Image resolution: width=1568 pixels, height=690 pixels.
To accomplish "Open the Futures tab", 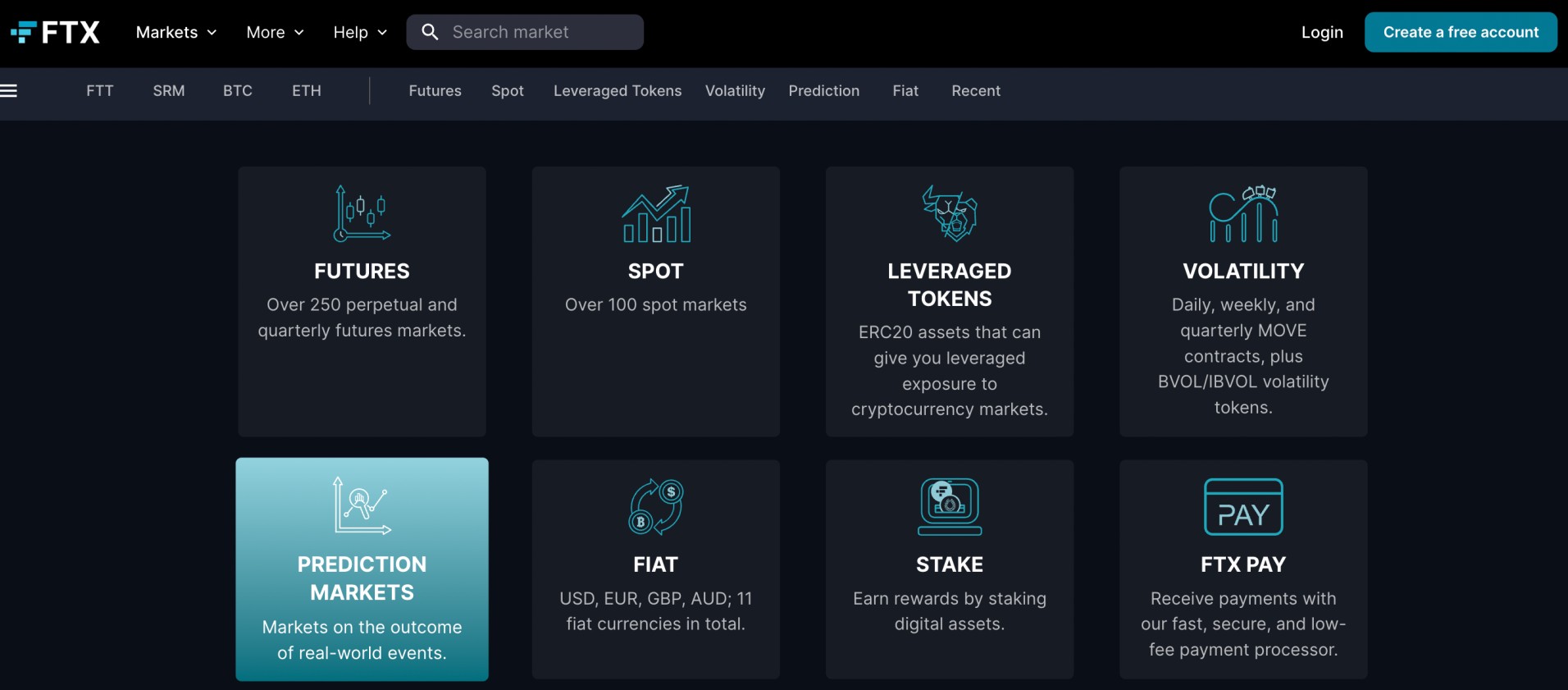I will click(435, 91).
